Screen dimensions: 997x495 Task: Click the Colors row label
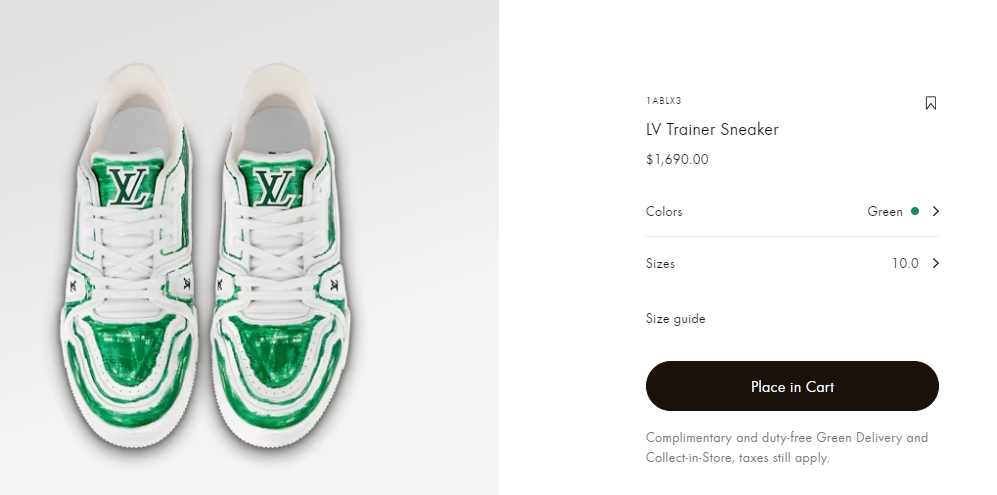click(x=664, y=212)
